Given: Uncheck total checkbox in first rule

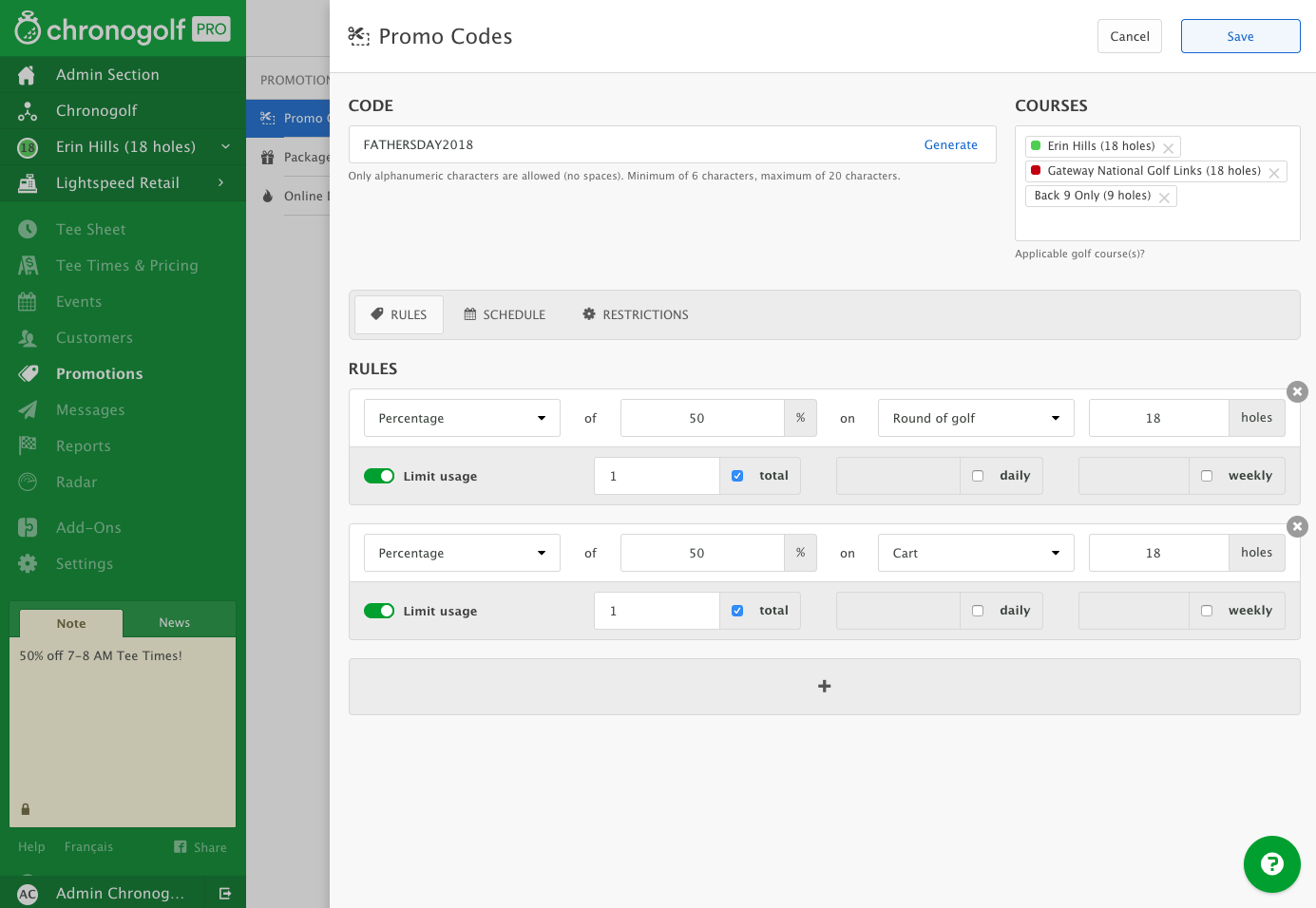Looking at the screenshot, I should click(737, 476).
